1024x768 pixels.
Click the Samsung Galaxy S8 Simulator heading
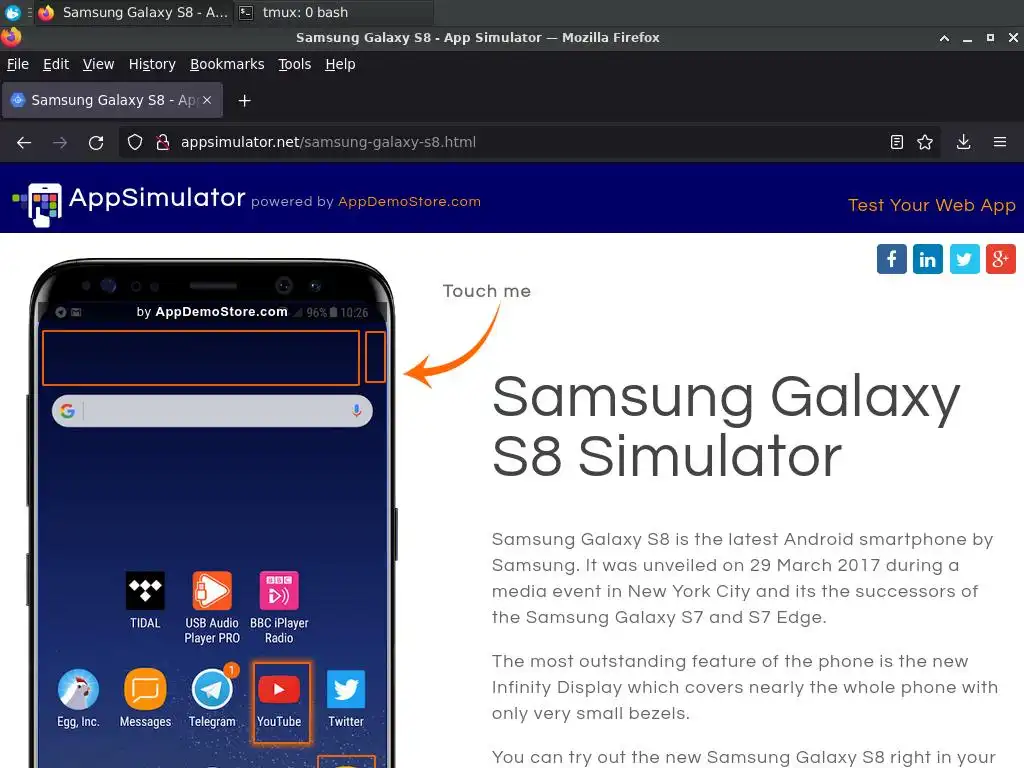pos(726,426)
